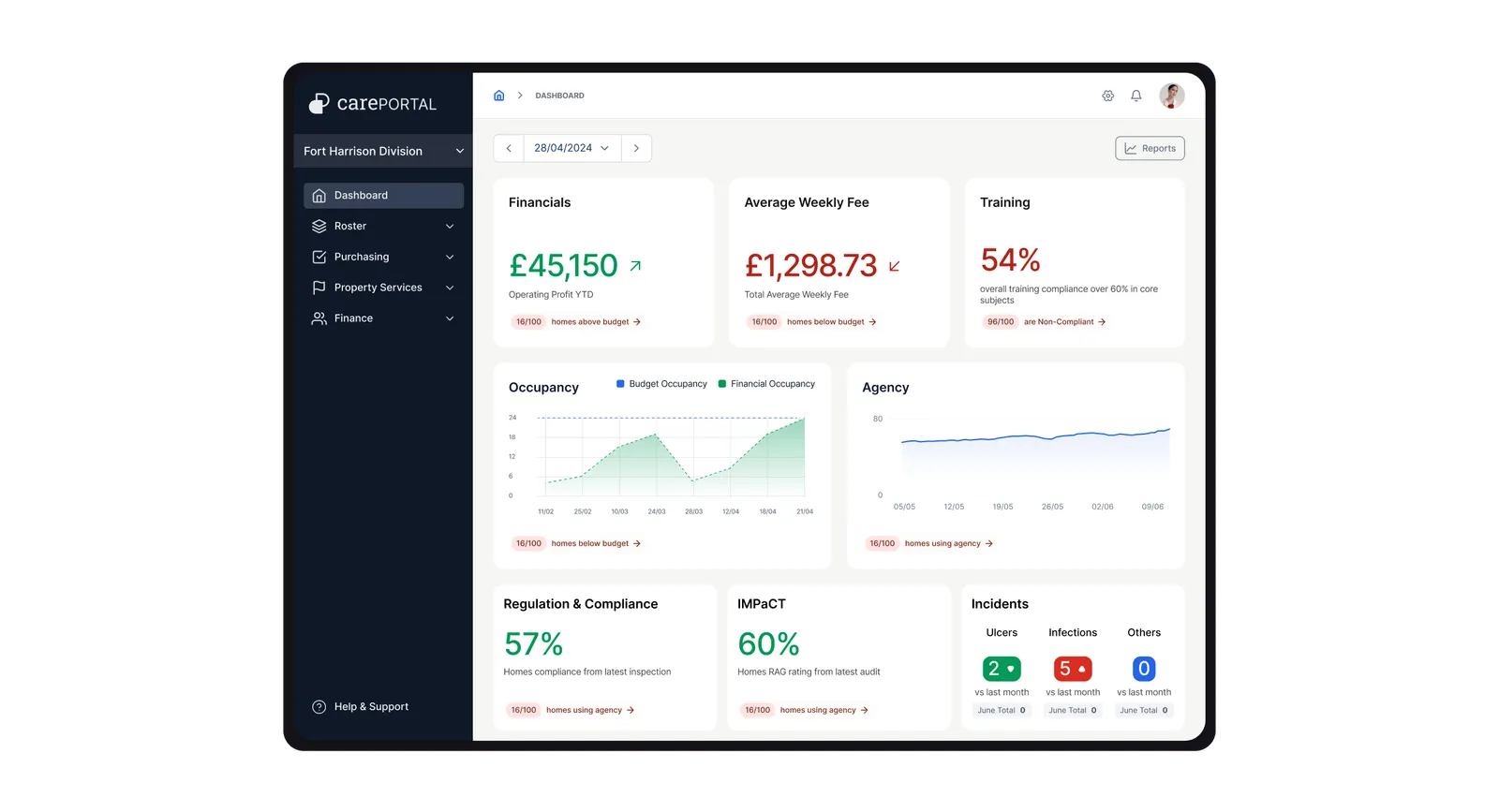Image resolution: width=1499 pixels, height=812 pixels.
Task: Click the 16/100 badge in Financials
Action: coord(528,322)
